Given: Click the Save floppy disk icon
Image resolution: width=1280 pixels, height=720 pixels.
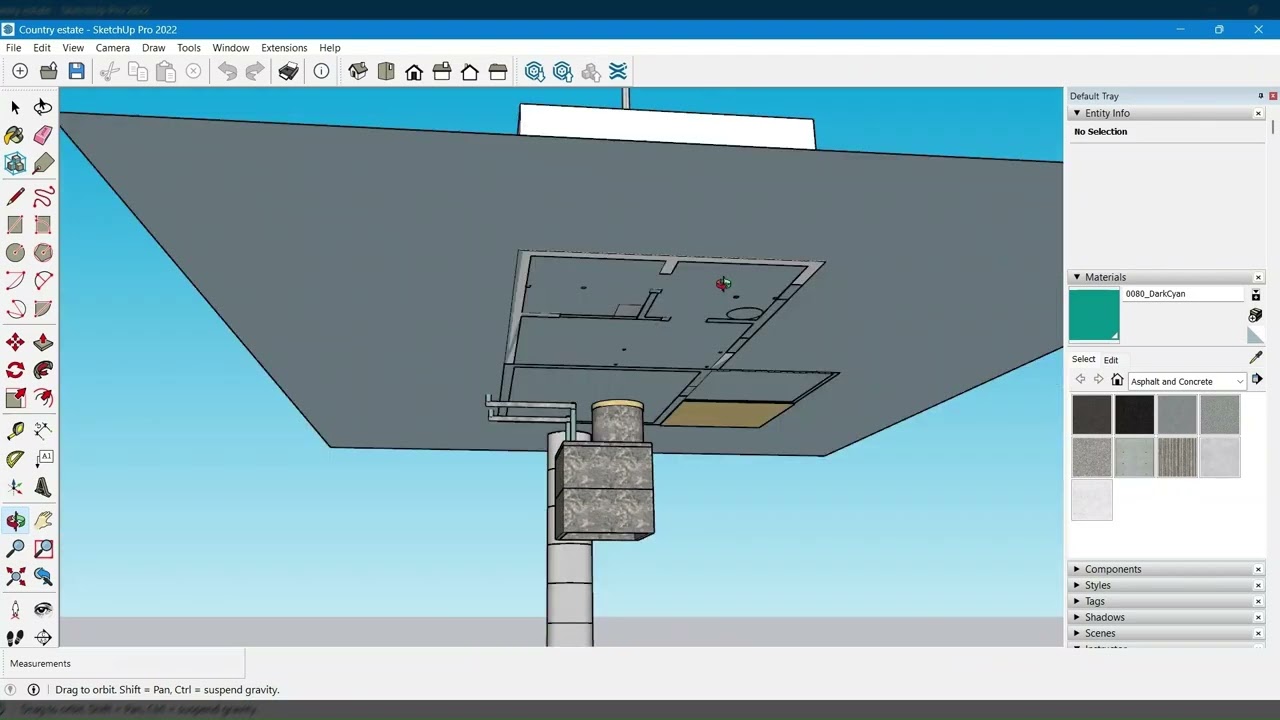Looking at the screenshot, I should (x=76, y=71).
